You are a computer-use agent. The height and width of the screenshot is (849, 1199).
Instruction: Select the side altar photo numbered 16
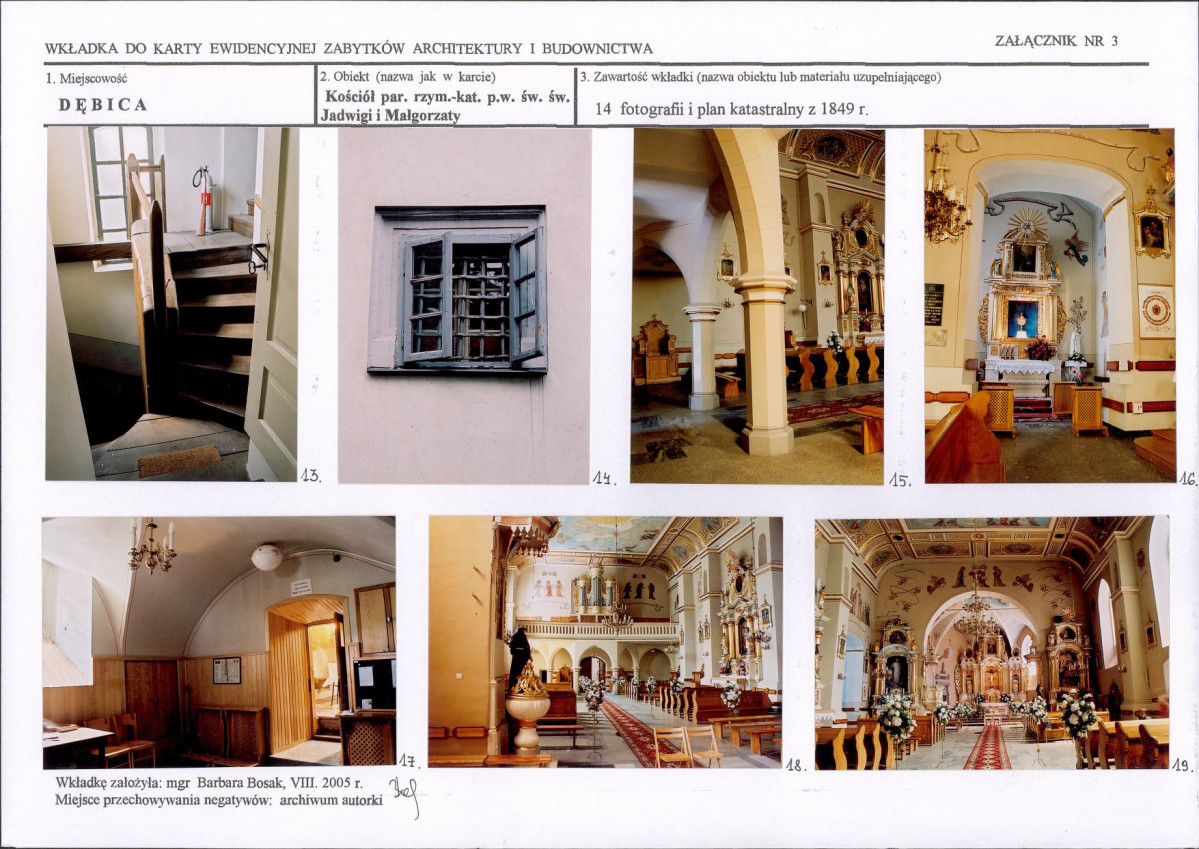pyautogui.click(x=1050, y=306)
